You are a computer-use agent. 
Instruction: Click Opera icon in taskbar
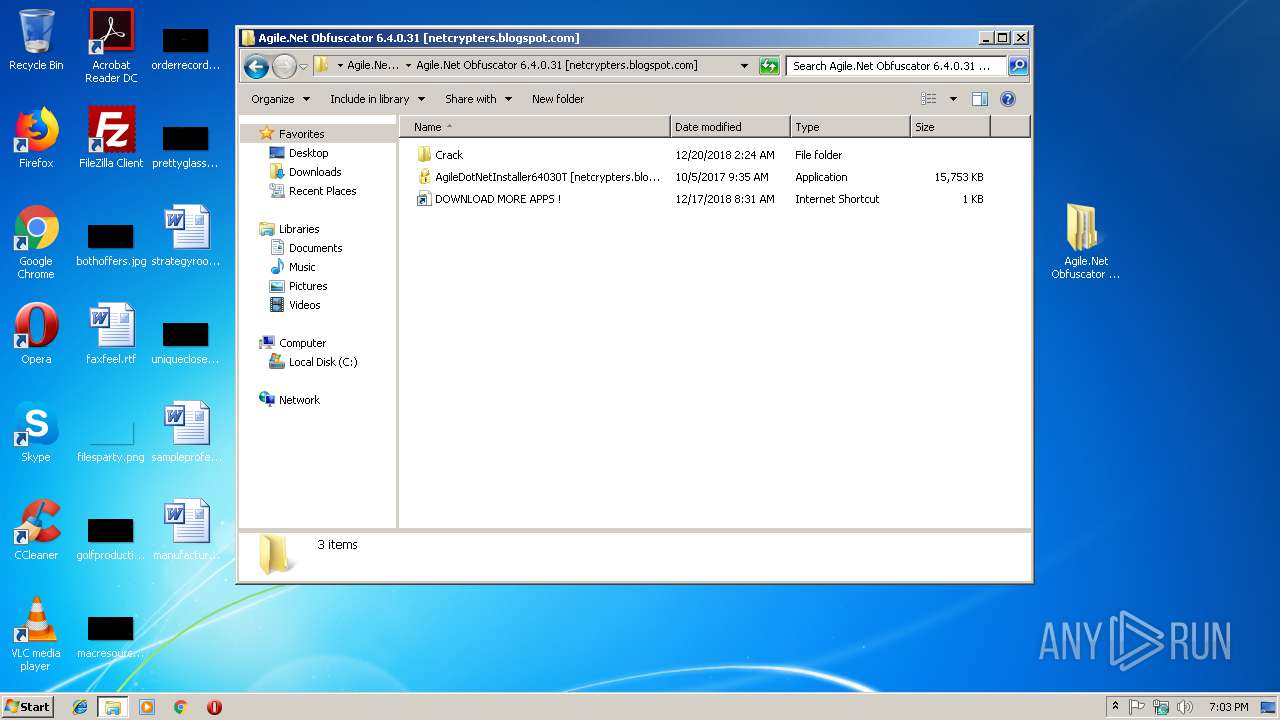pos(214,707)
